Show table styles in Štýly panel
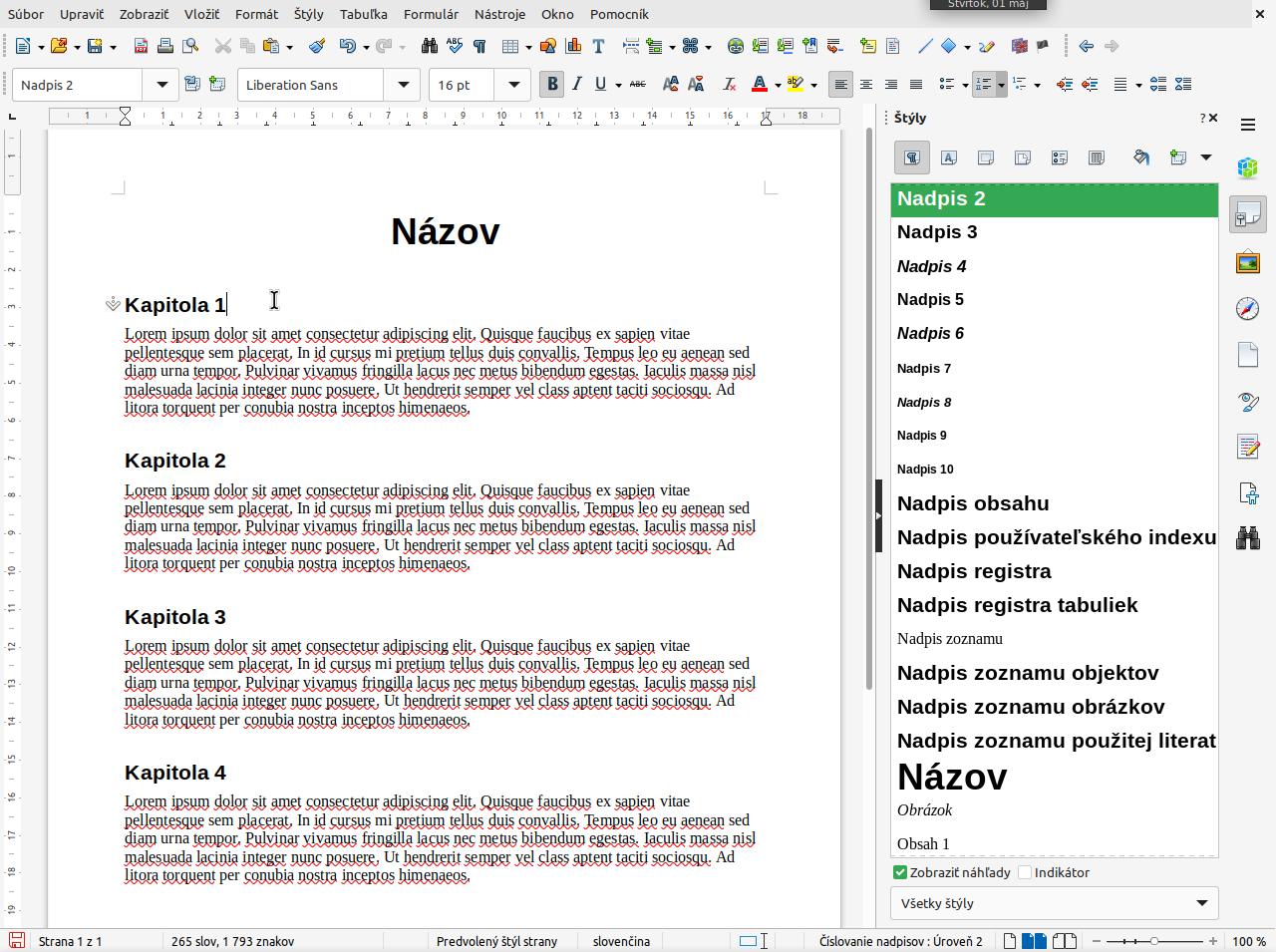Image resolution: width=1276 pixels, height=952 pixels. (1097, 158)
